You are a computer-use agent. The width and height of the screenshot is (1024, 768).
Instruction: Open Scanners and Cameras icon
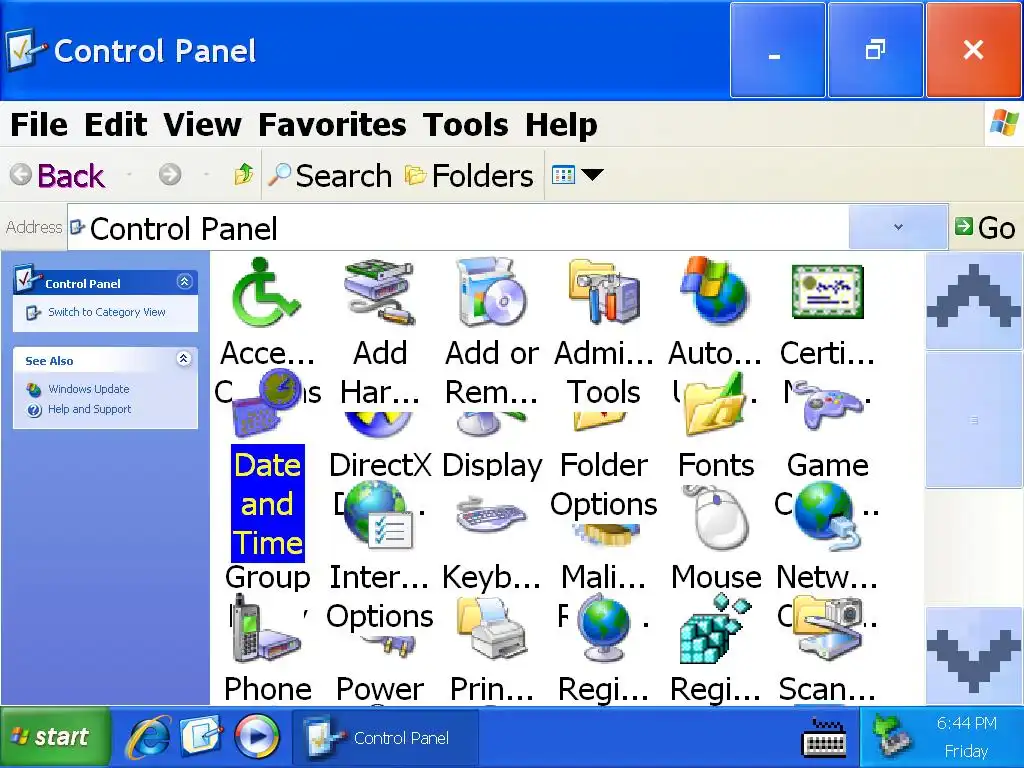[x=827, y=628]
